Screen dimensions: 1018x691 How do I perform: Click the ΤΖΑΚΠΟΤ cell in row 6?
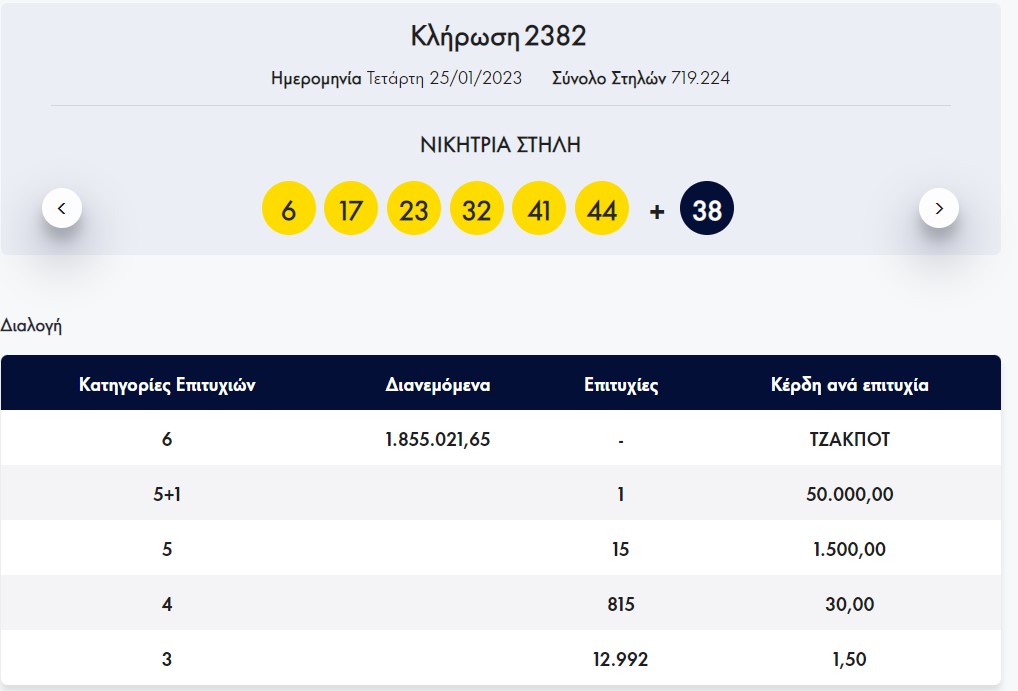click(x=850, y=439)
